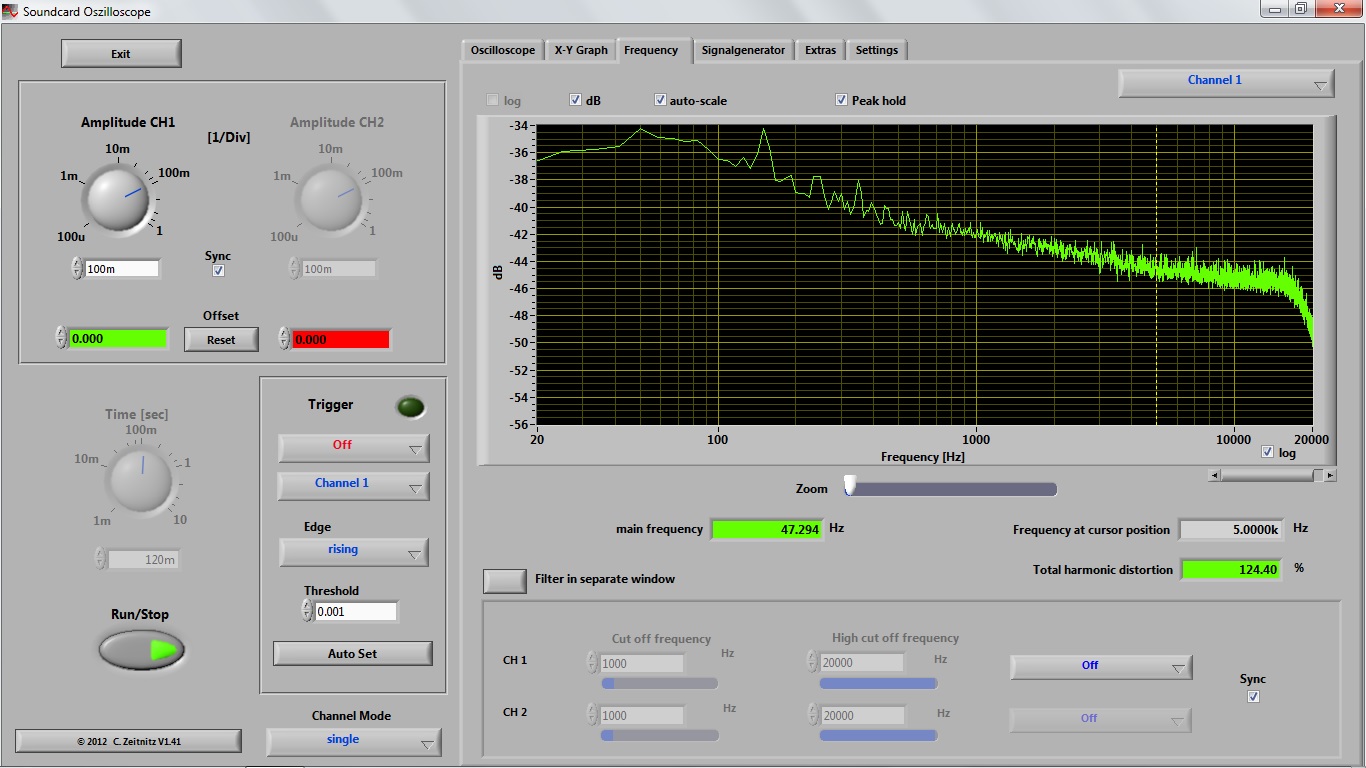Expand the Edge rising dropdown
The width and height of the screenshot is (1366, 768).
[353, 551]
